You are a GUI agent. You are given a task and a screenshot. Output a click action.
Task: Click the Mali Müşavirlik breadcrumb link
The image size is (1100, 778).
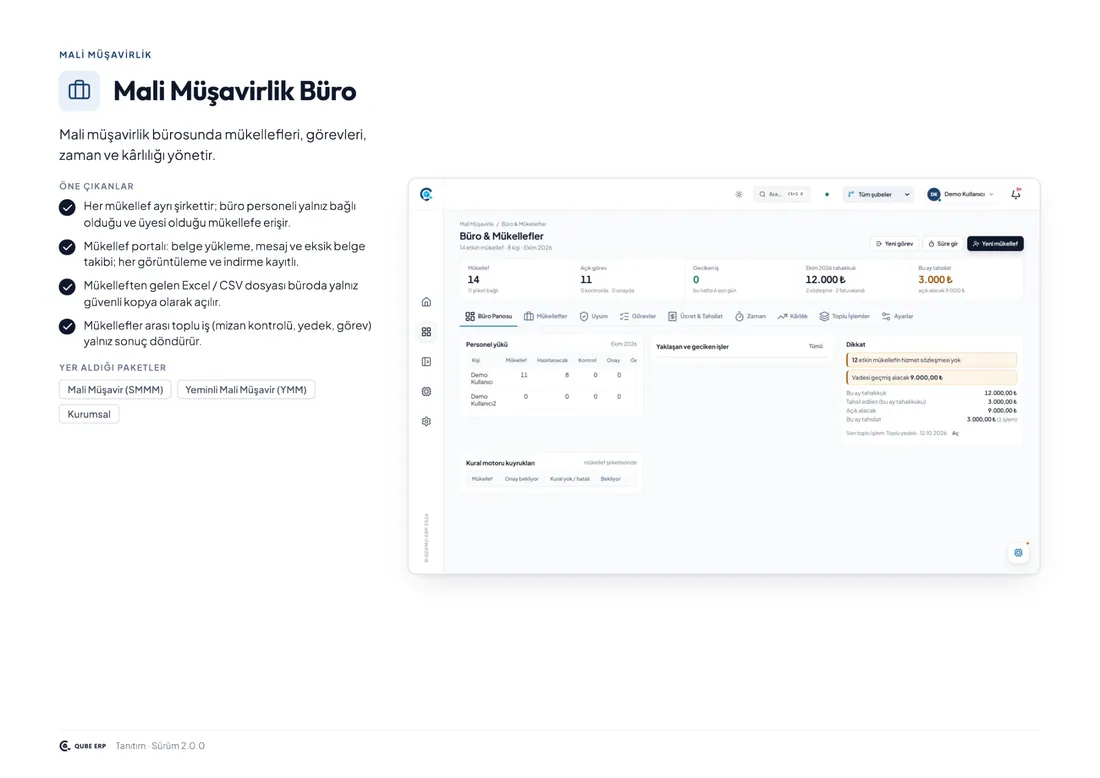[x=476, y=224]
